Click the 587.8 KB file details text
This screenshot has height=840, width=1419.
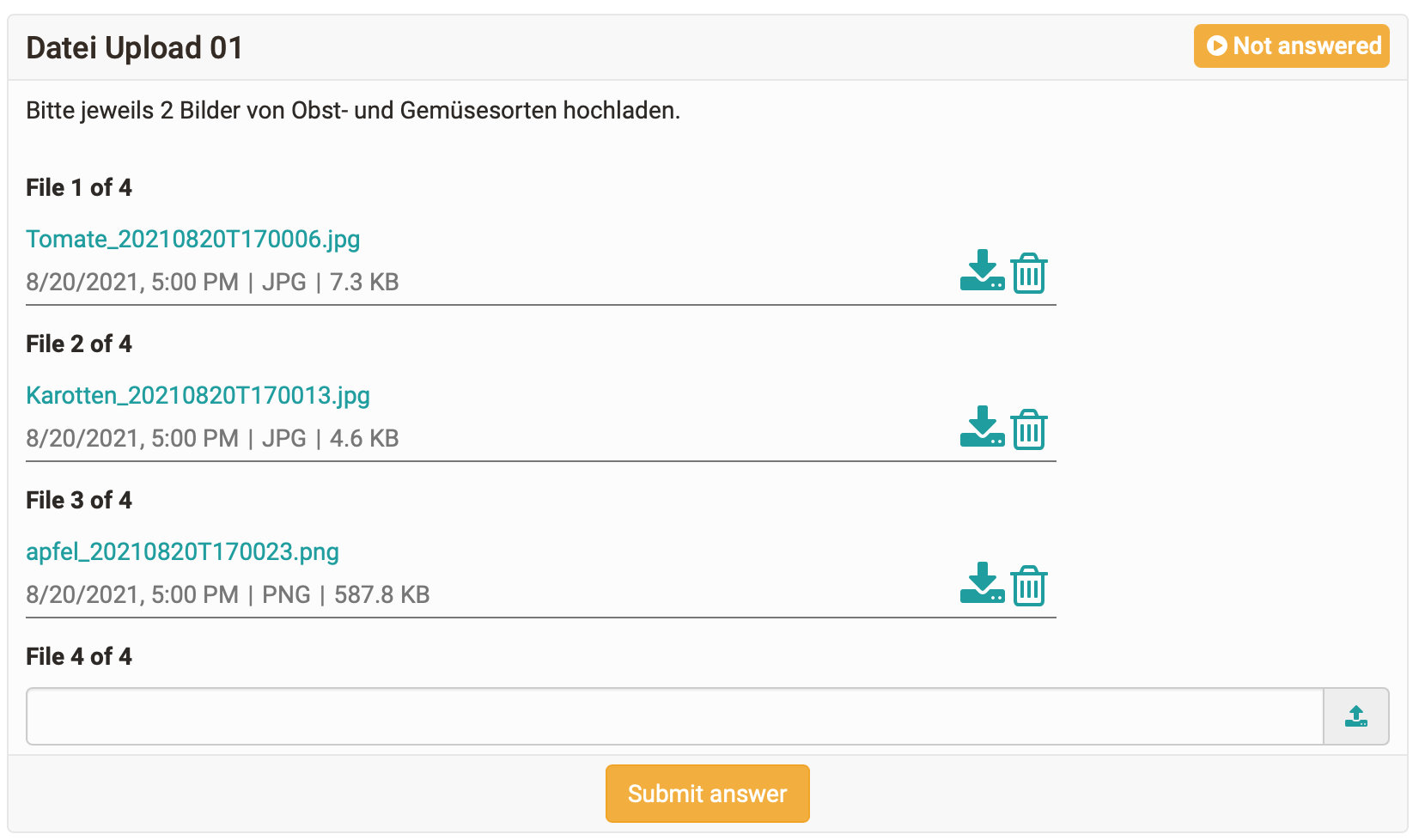[381, 594]
